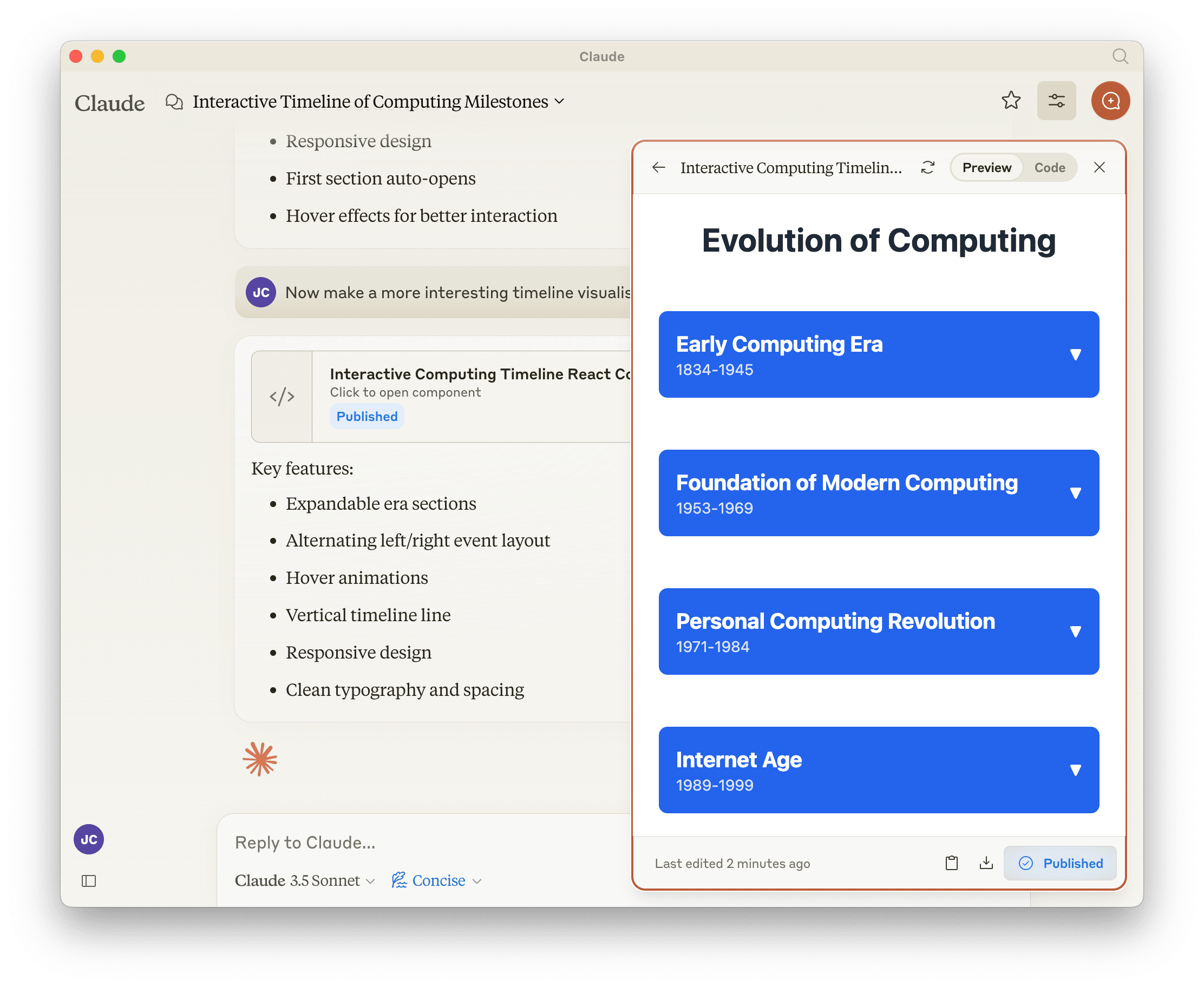Click the star/bookmark icon to save
Screen dimensions: 1204x987
(1010, 100)
